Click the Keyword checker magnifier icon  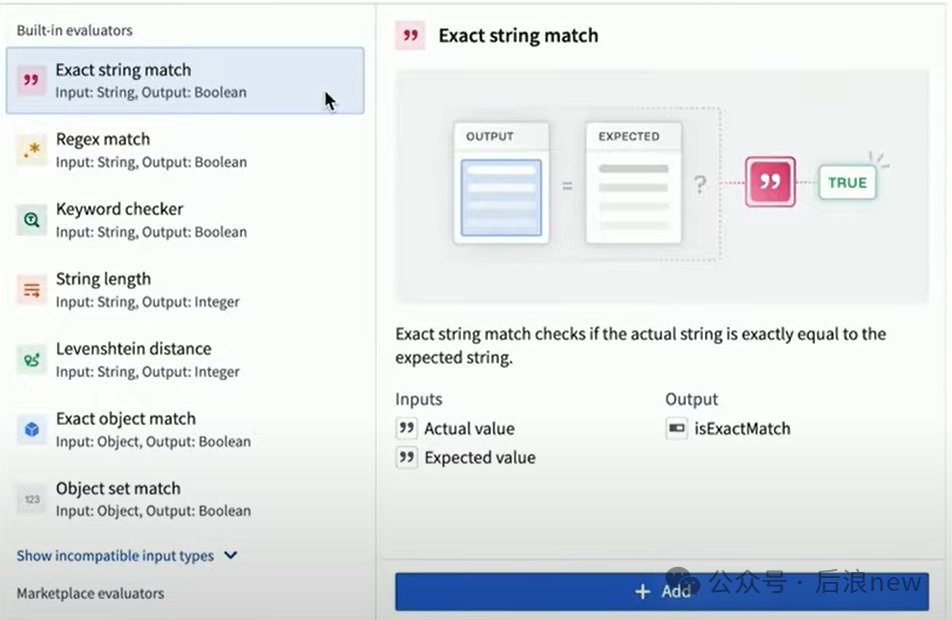[32, 220]
